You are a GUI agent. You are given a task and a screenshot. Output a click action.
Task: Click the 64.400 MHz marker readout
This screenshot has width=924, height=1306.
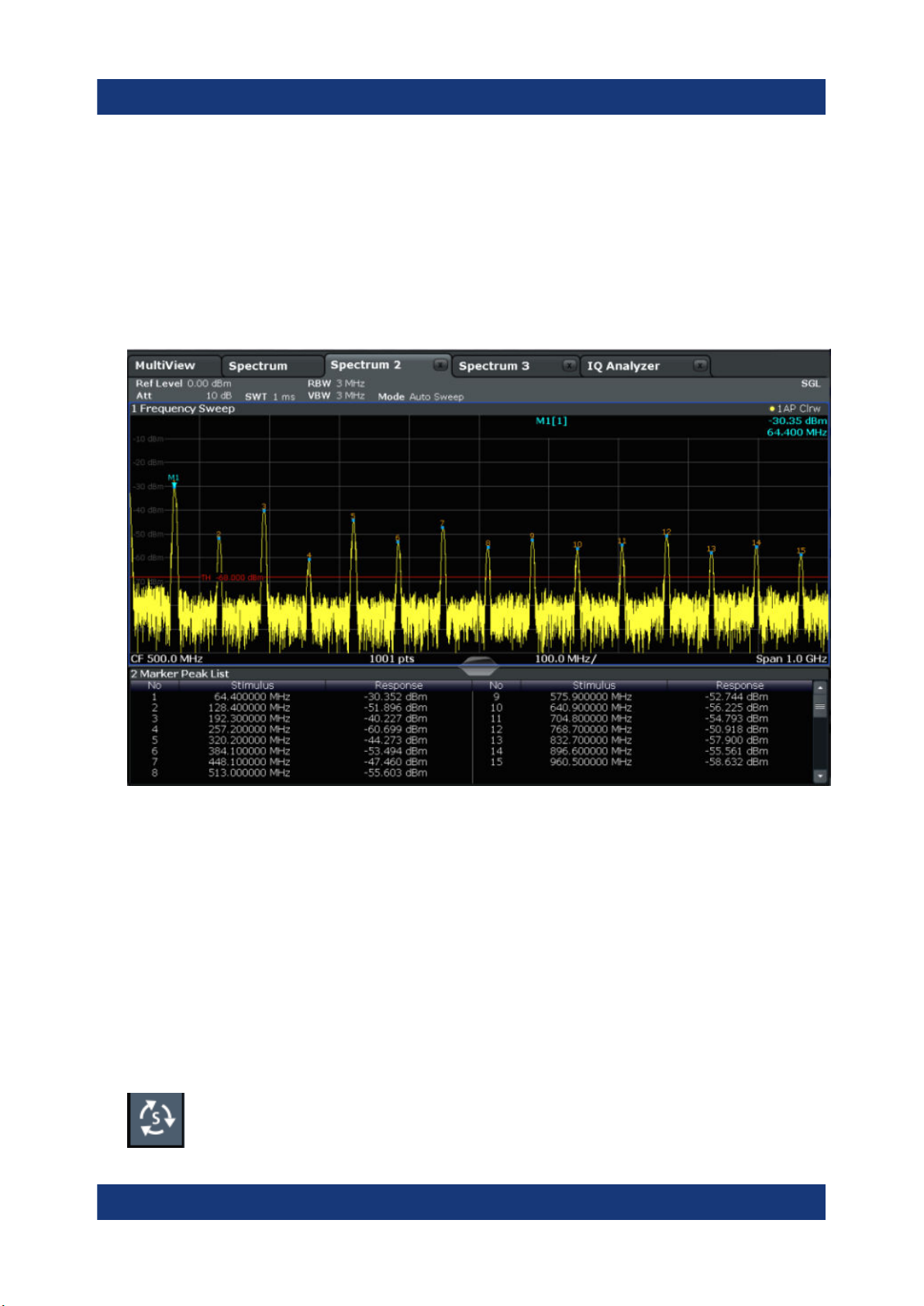pos(797,432)
